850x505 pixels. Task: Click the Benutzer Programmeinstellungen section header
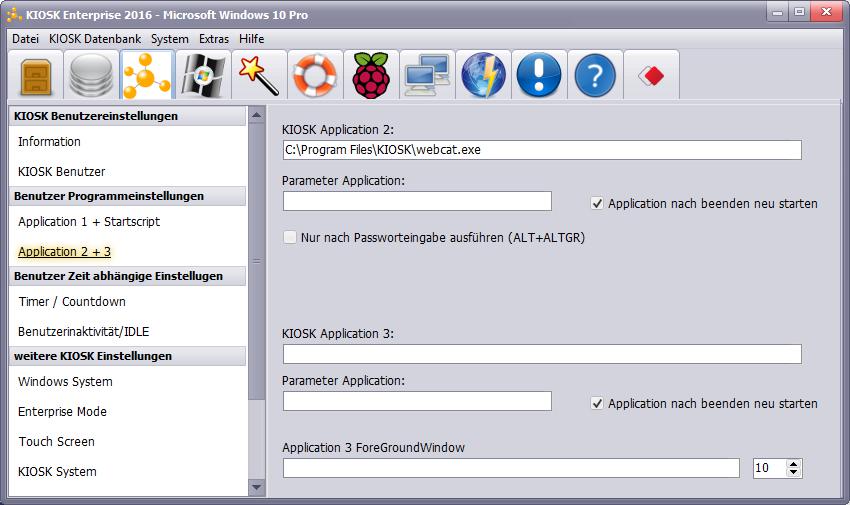click(x=128, y=196)
